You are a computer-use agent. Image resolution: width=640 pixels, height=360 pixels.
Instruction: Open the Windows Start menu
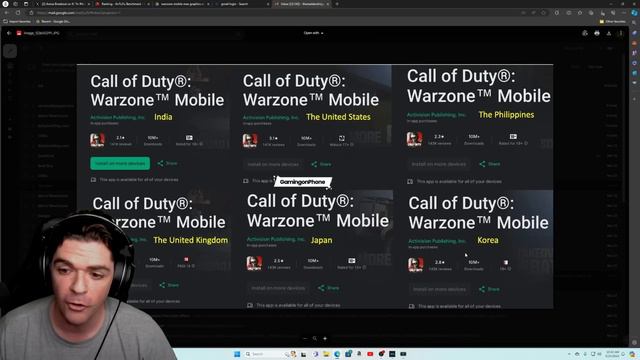pos(237,354)
